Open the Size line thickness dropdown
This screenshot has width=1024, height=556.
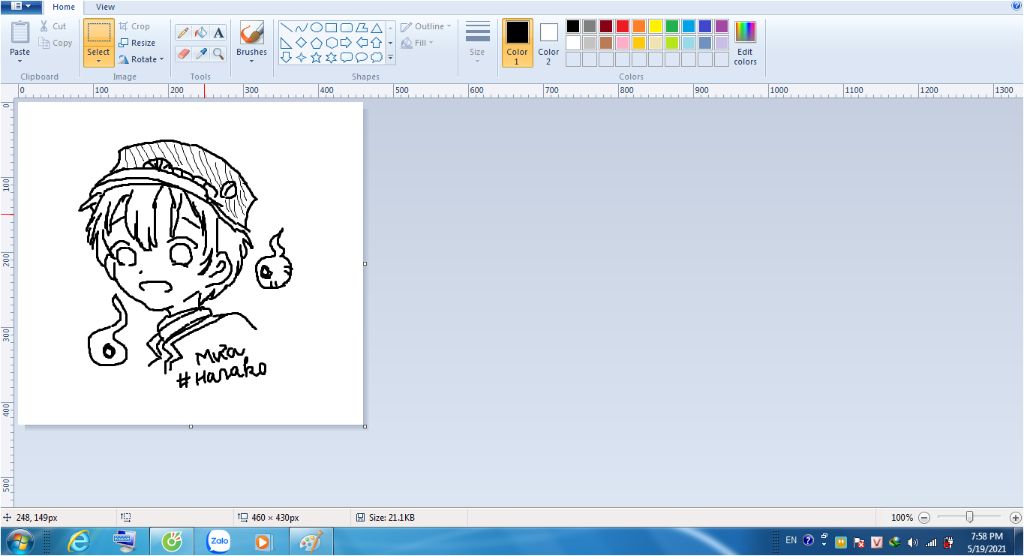click(477, 42)
